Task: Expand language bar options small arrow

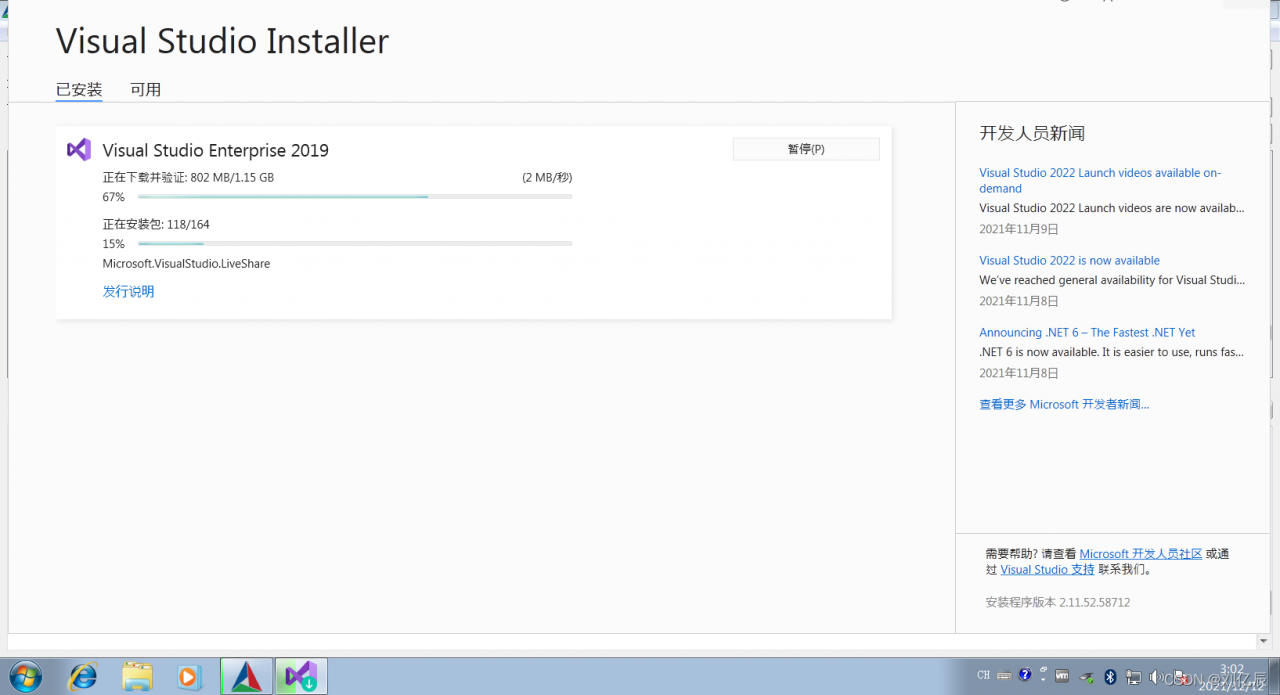Action: click(1043, 679)
